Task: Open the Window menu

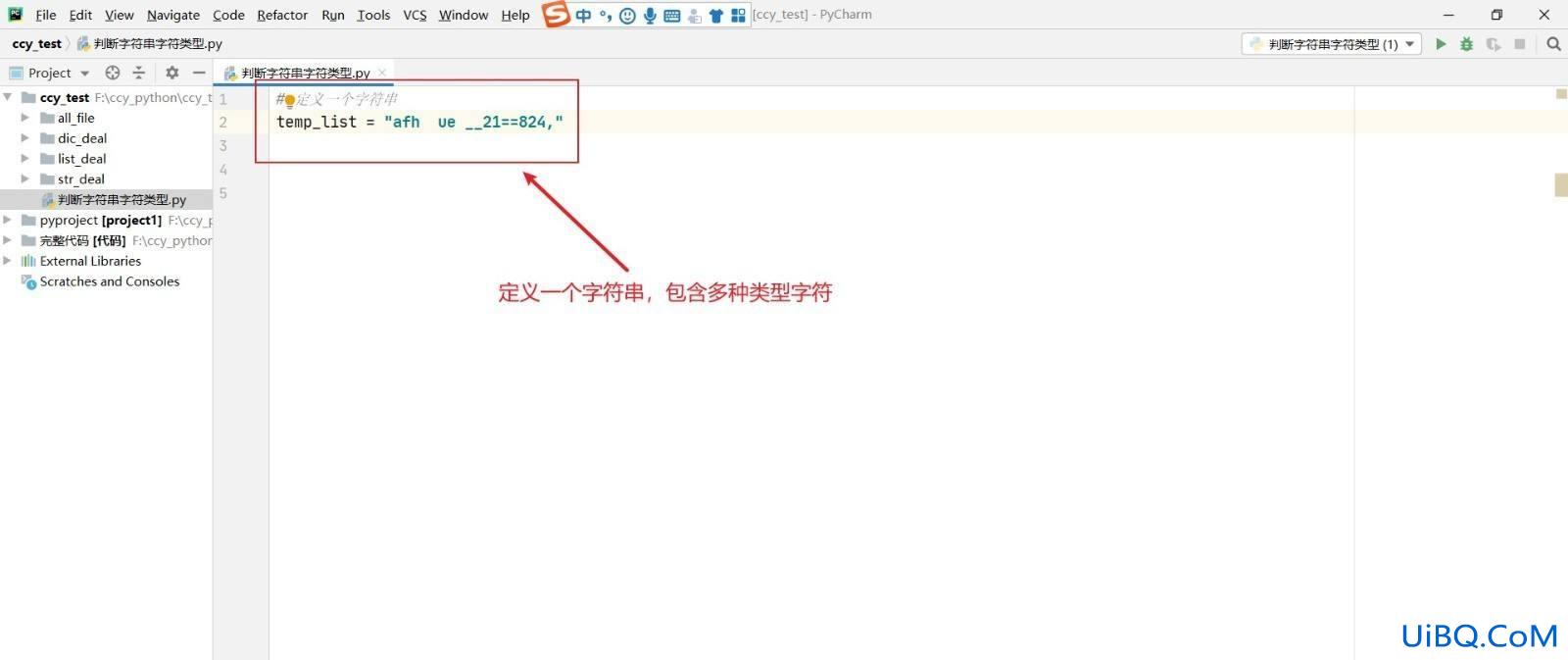Action: tap(464, 15)
